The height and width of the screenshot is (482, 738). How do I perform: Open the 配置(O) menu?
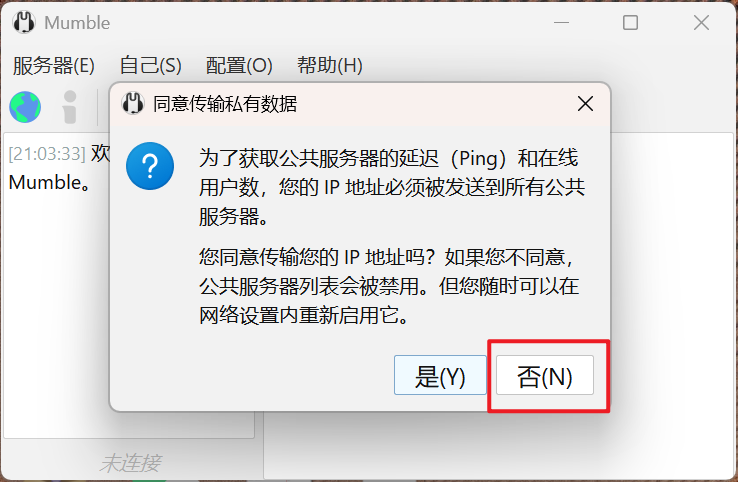(x=239, y=65)
